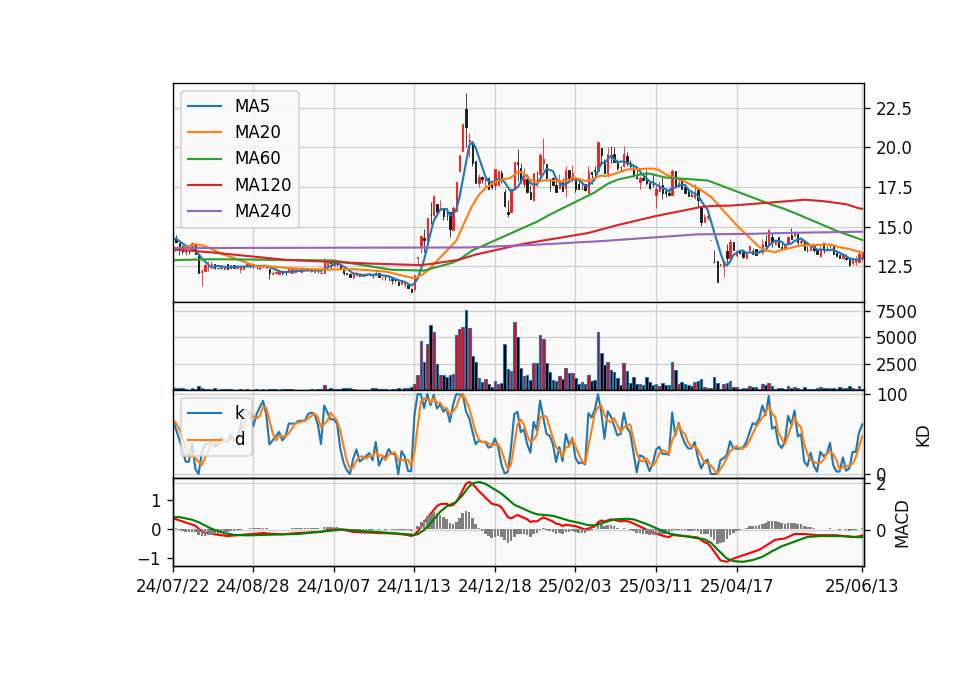Click the 24/07/22 date tick label
This screenshot has height=690, width=960.
[173, 586]
